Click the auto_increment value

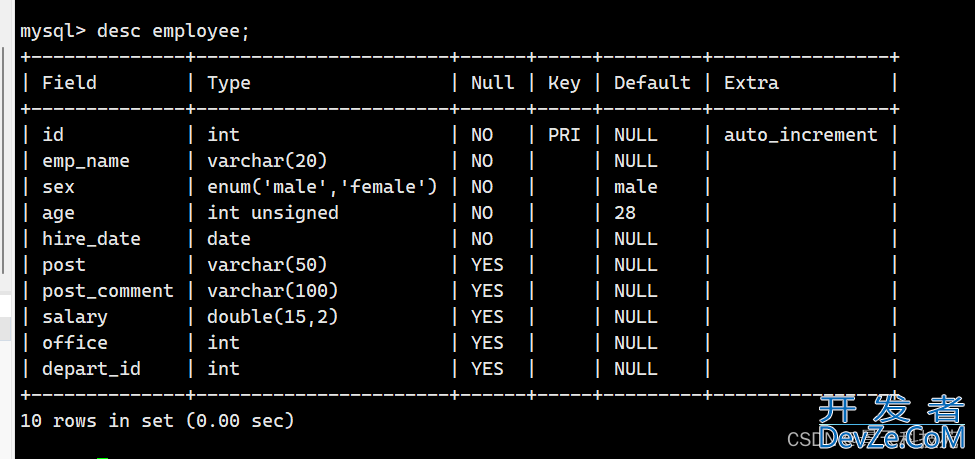tap(800, 135)
